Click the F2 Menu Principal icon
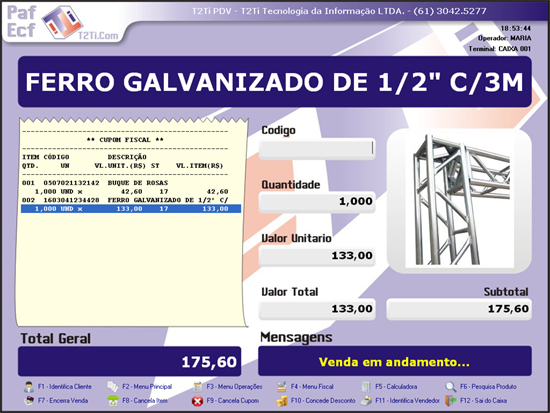The height and width of the screenshot is (413, 550). click(113, 387)
